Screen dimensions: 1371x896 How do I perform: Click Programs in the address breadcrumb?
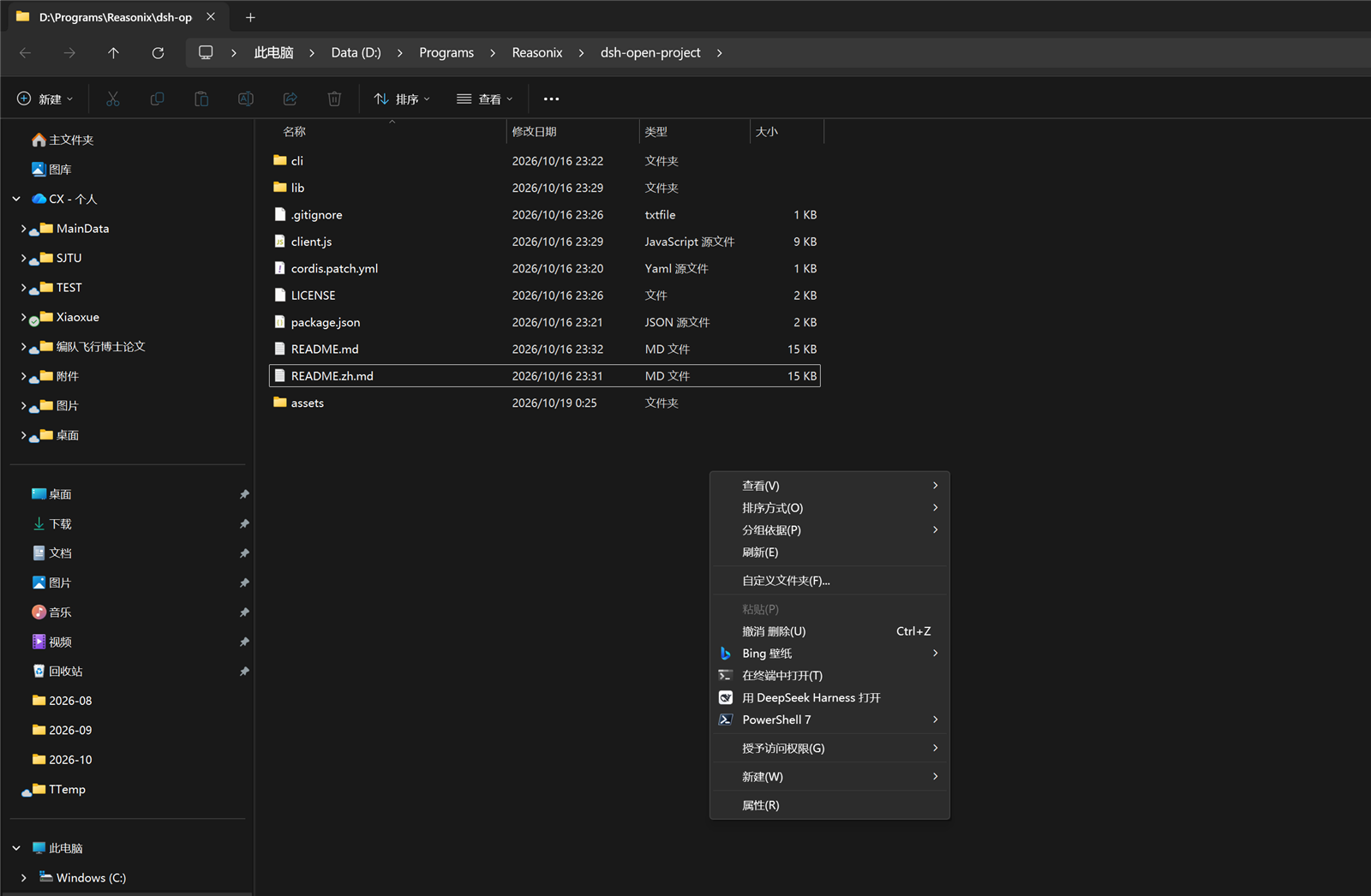[446, 53]
